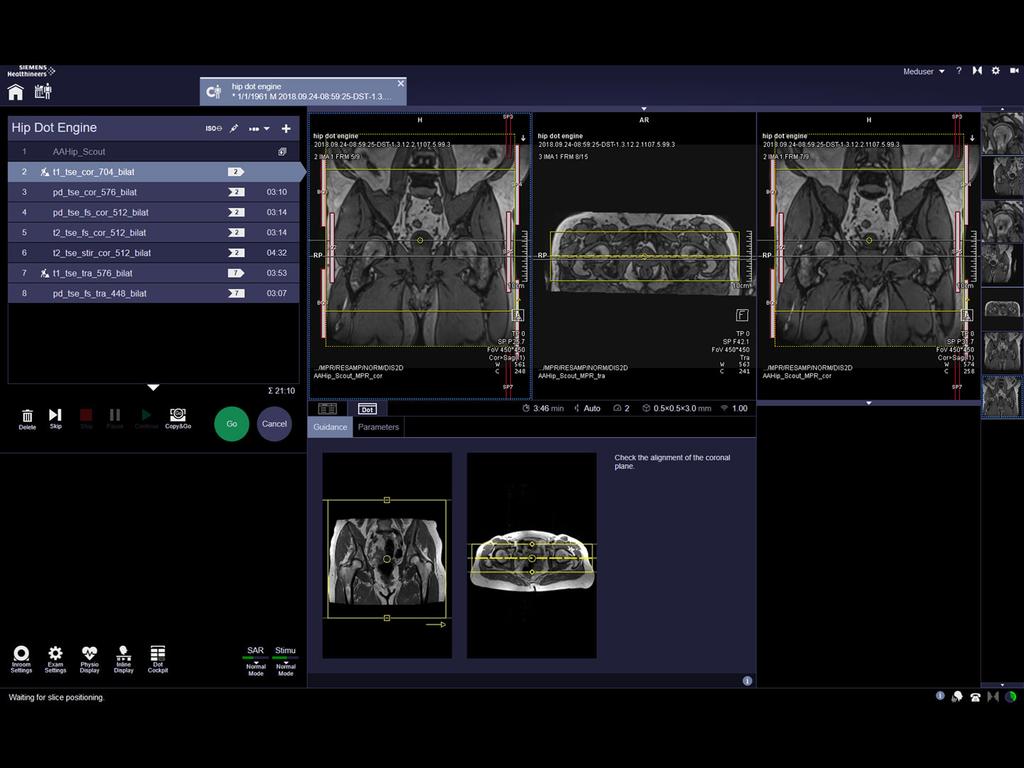1024x768 pixels.
Task: Click the ISO center icon in protocol header
Action: click(213, 128)
